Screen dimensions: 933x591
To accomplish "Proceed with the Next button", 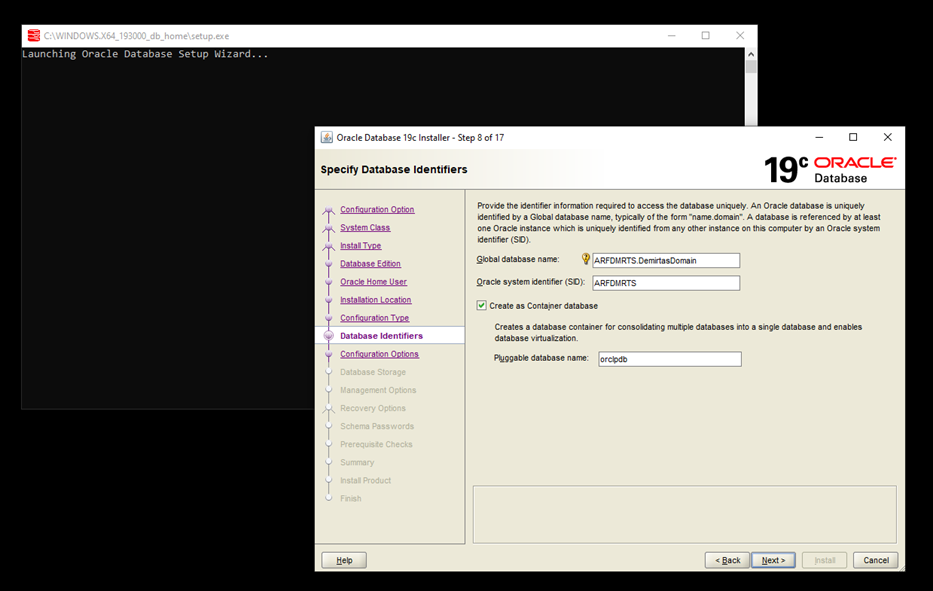I will tap(773, 560).
